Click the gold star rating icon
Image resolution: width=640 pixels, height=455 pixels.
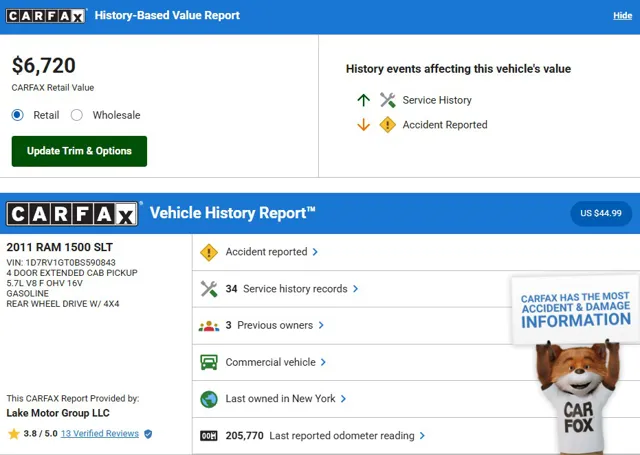(x=14, y=434)
